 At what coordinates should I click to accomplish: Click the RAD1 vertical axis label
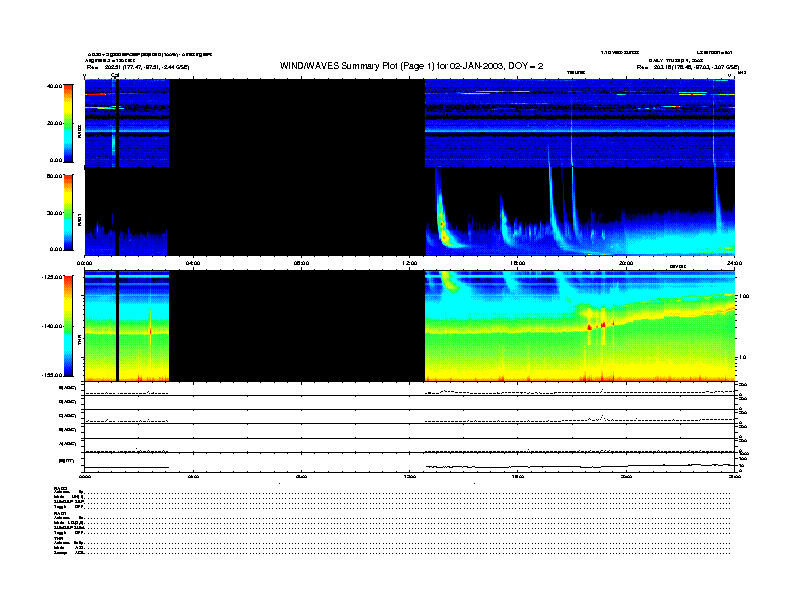(79, 219)
